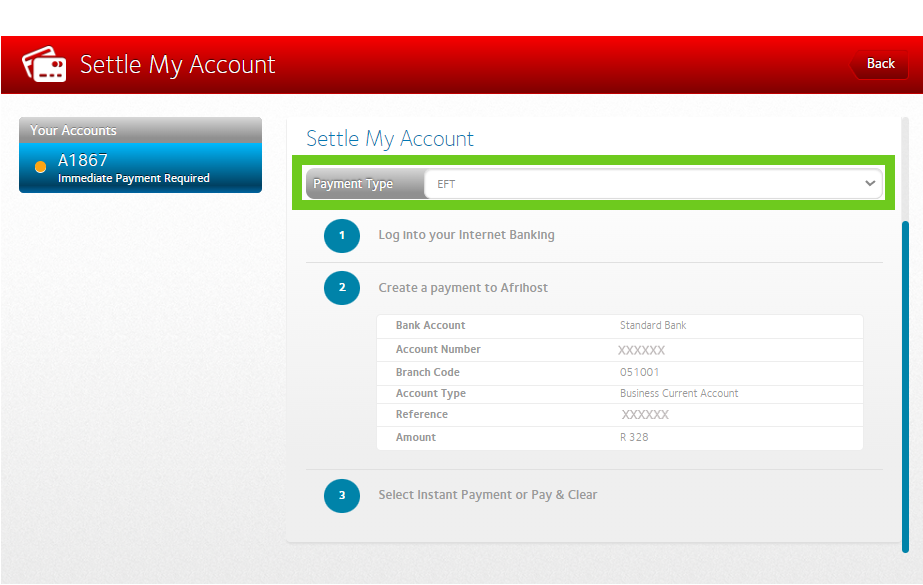Expand the chevron arrow on the payment dropdown

[x=869, y=184]
